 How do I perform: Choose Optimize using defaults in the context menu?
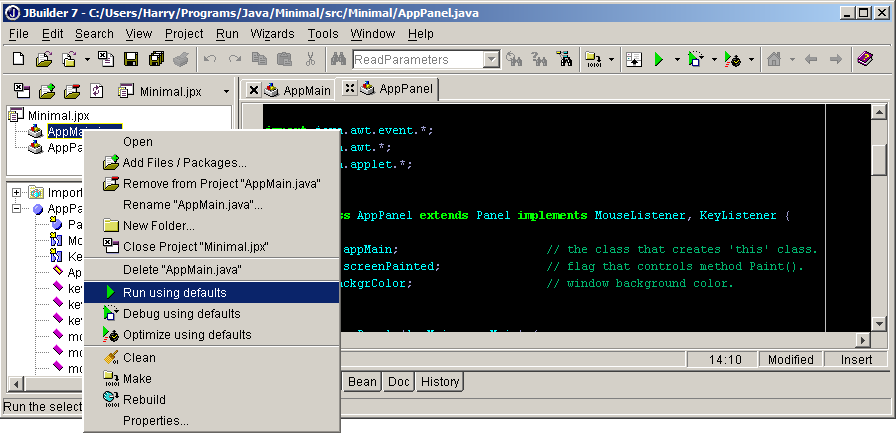212,335
